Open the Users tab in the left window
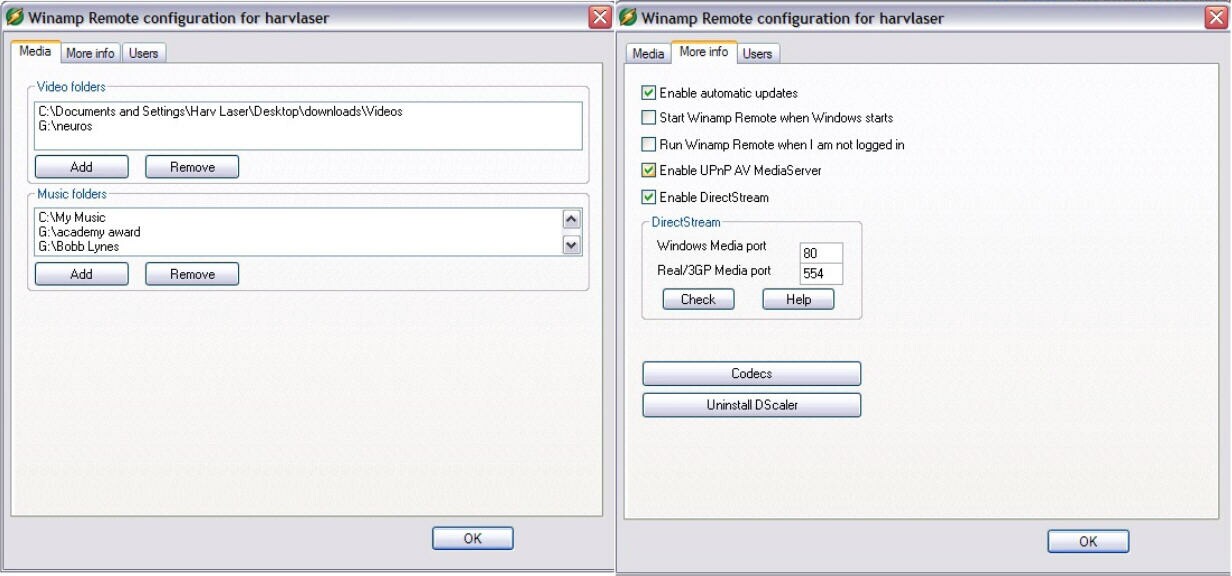Viewport: 1232px width, 576px height. [143, 54]
